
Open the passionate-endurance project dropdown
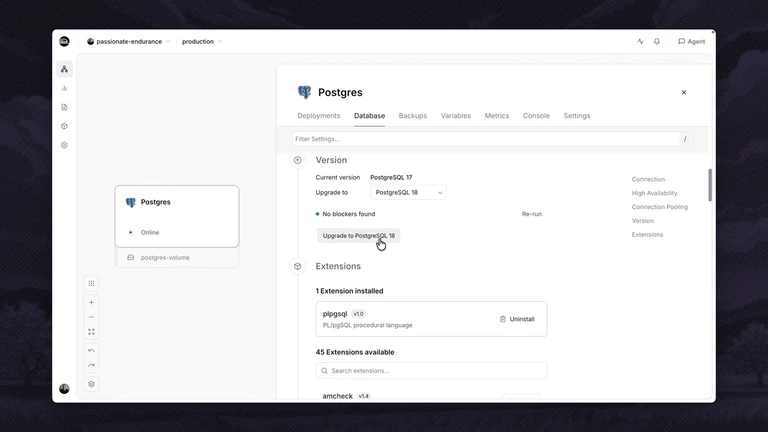129,42
